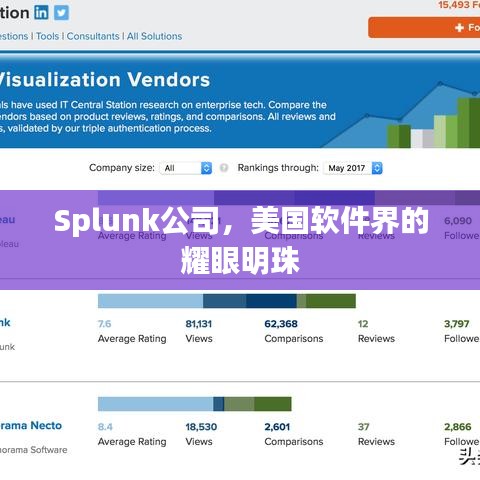Click the 62,368 Comparisons value

281,324
